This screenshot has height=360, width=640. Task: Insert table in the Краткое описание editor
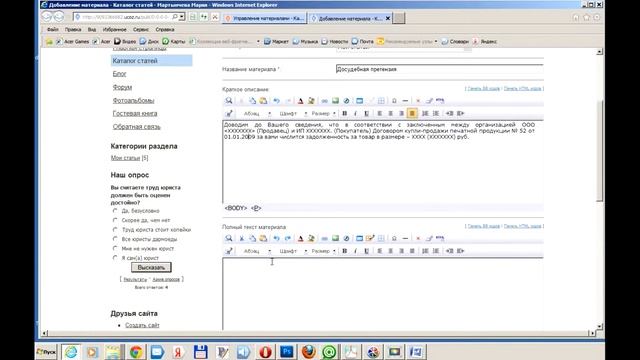click(381, 100)
